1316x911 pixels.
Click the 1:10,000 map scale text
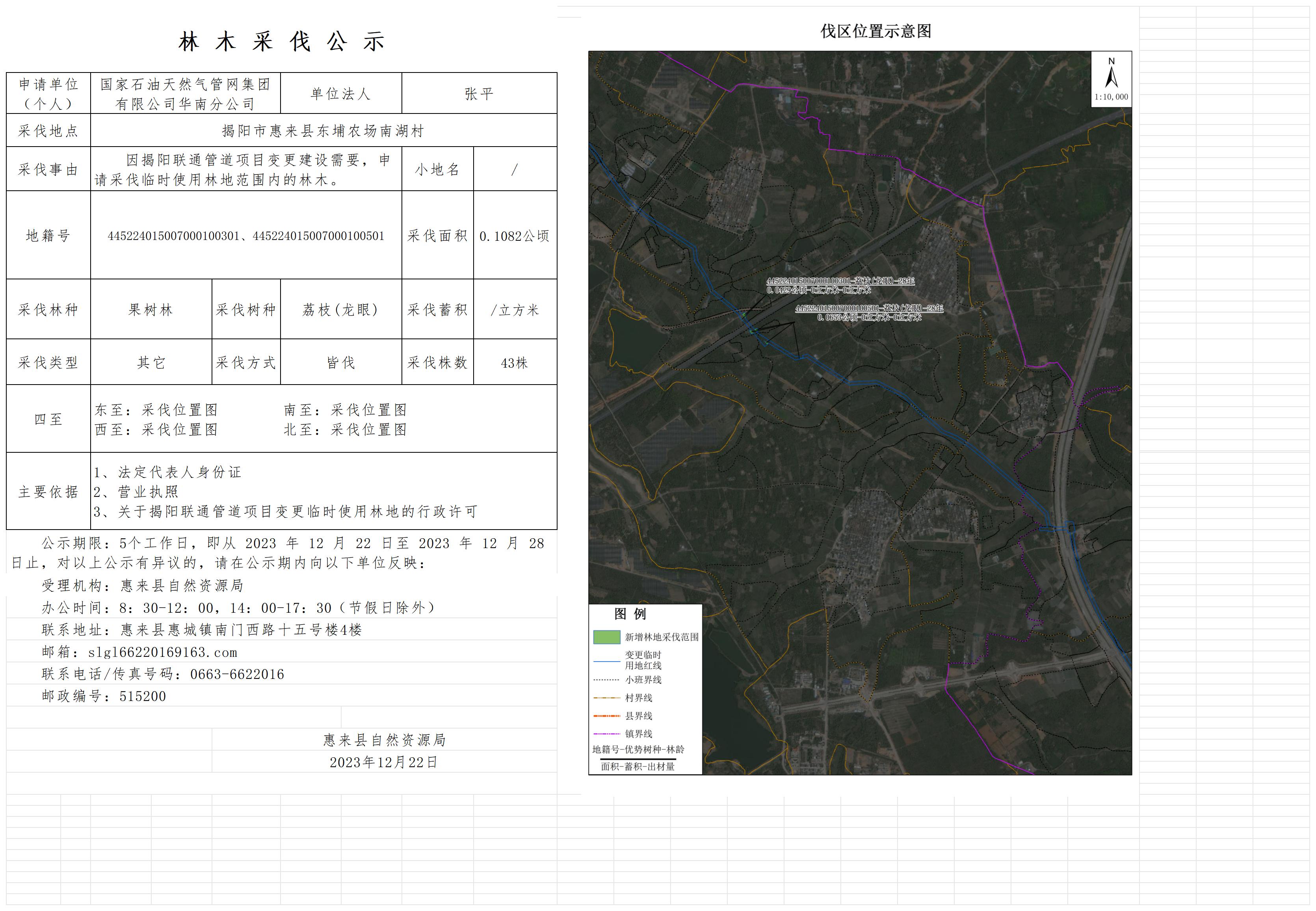coord(1111,97)
